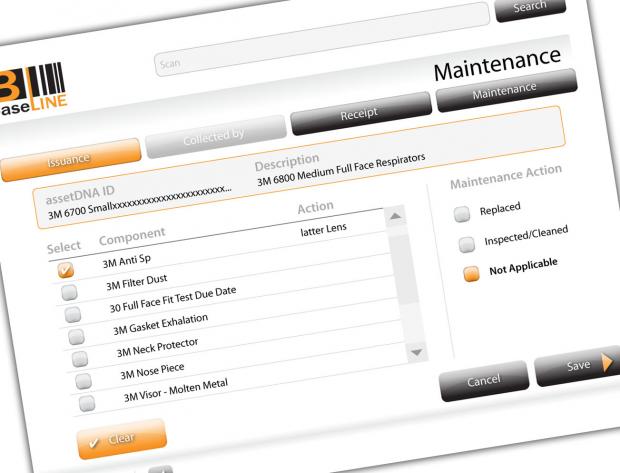Select the 3M Filter Dust row text
The height and width of the screenshot is (473, 620).
coord(136,282)
